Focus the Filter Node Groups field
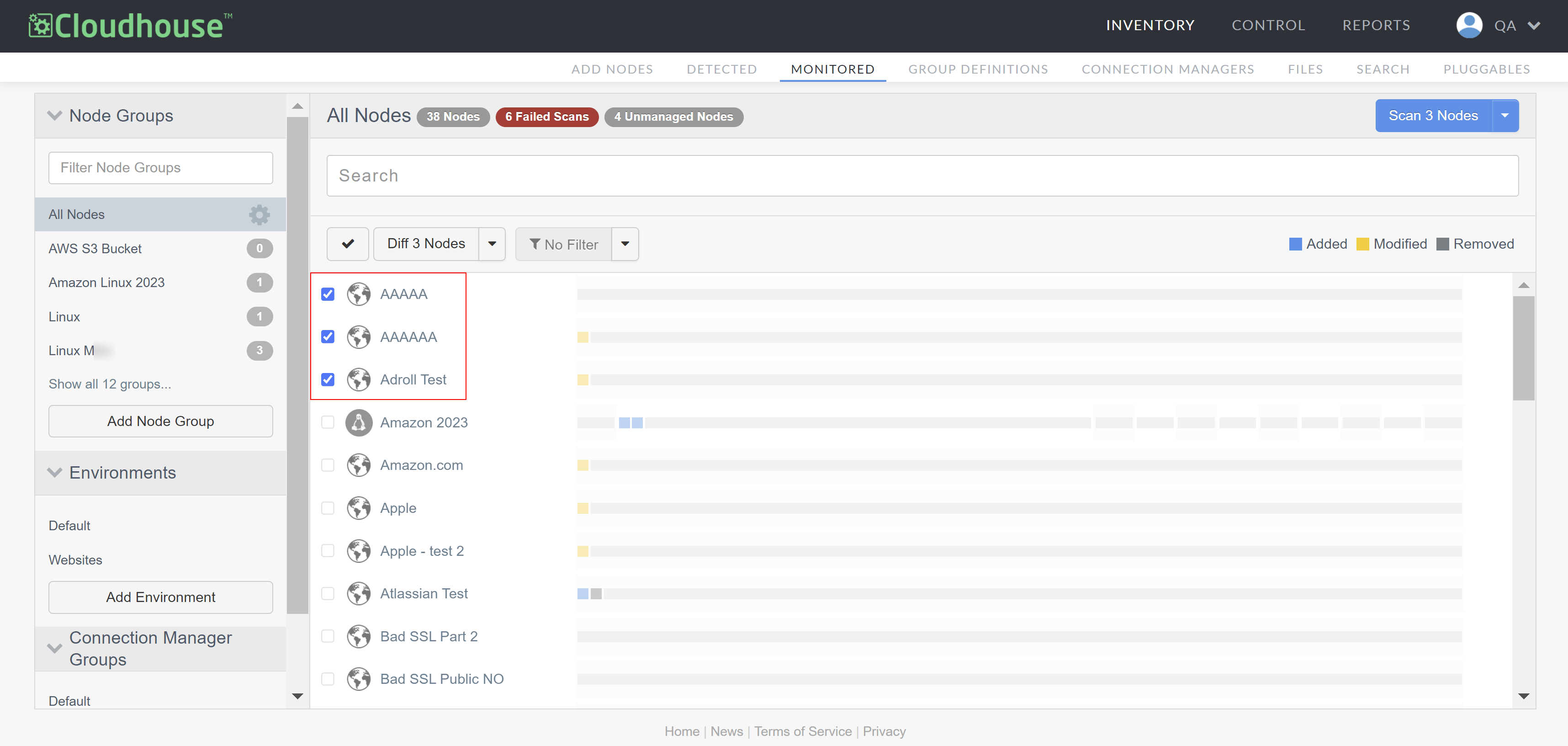The image size is (1568, 746). pos(161,168)
